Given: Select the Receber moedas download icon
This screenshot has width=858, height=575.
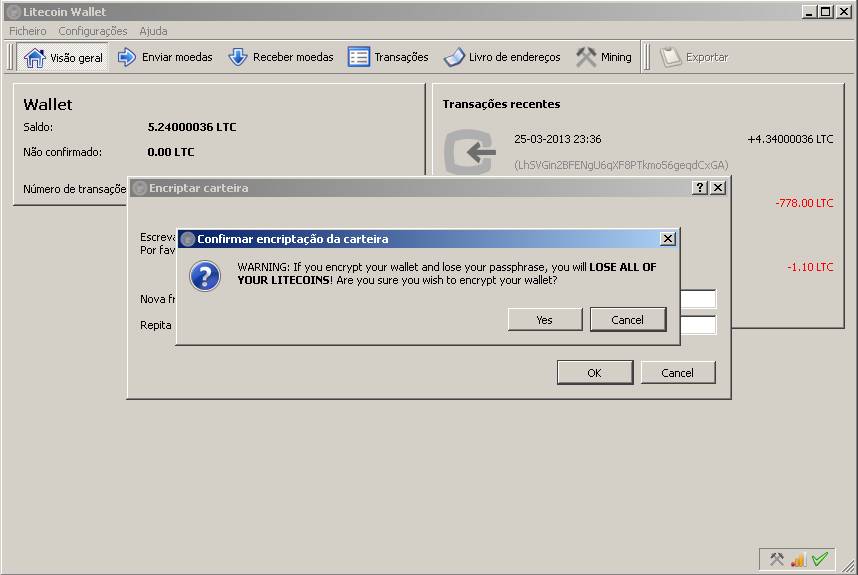Looking at the screenshot, I should [237, 57].
